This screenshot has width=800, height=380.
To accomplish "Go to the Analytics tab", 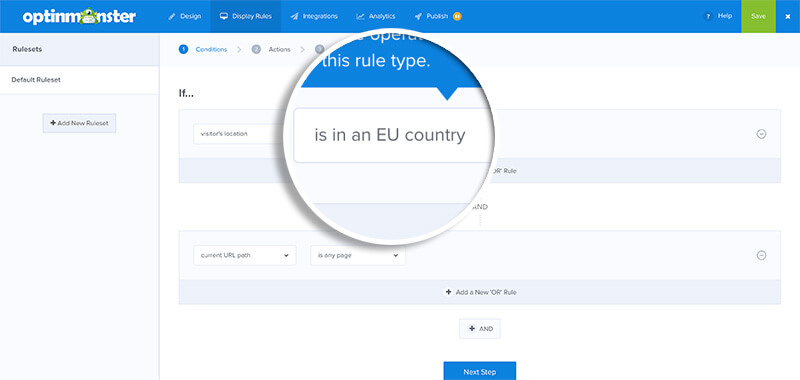I will 376,16.
